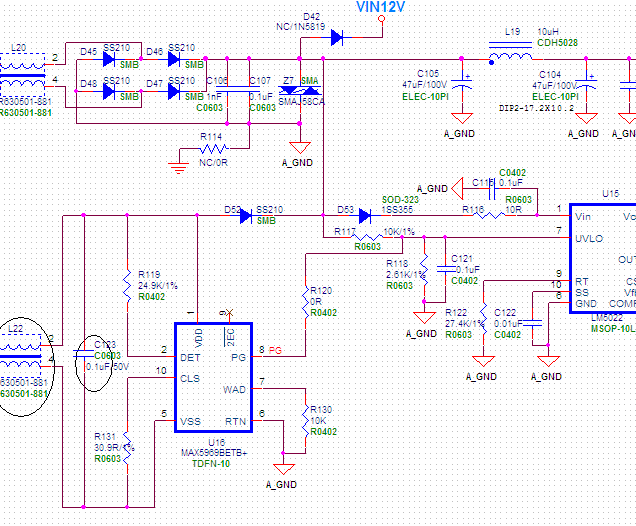636x526 pixels.
Task: Select the Z7 TVS diode symbol
Action: tap(300, 90)
